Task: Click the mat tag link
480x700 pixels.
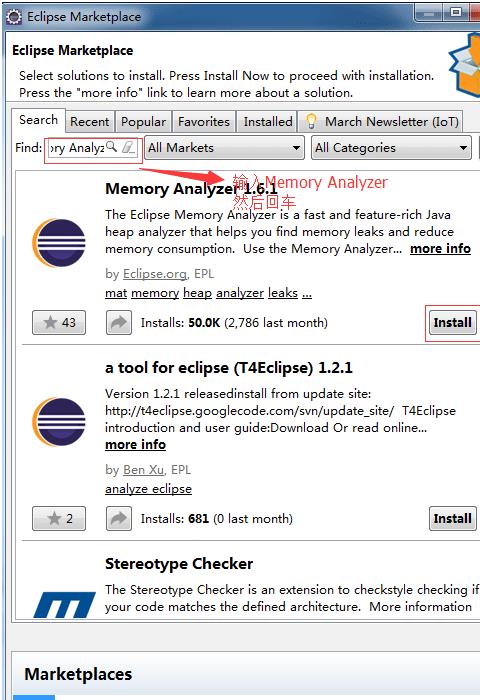Action: [x=116, y=293]
